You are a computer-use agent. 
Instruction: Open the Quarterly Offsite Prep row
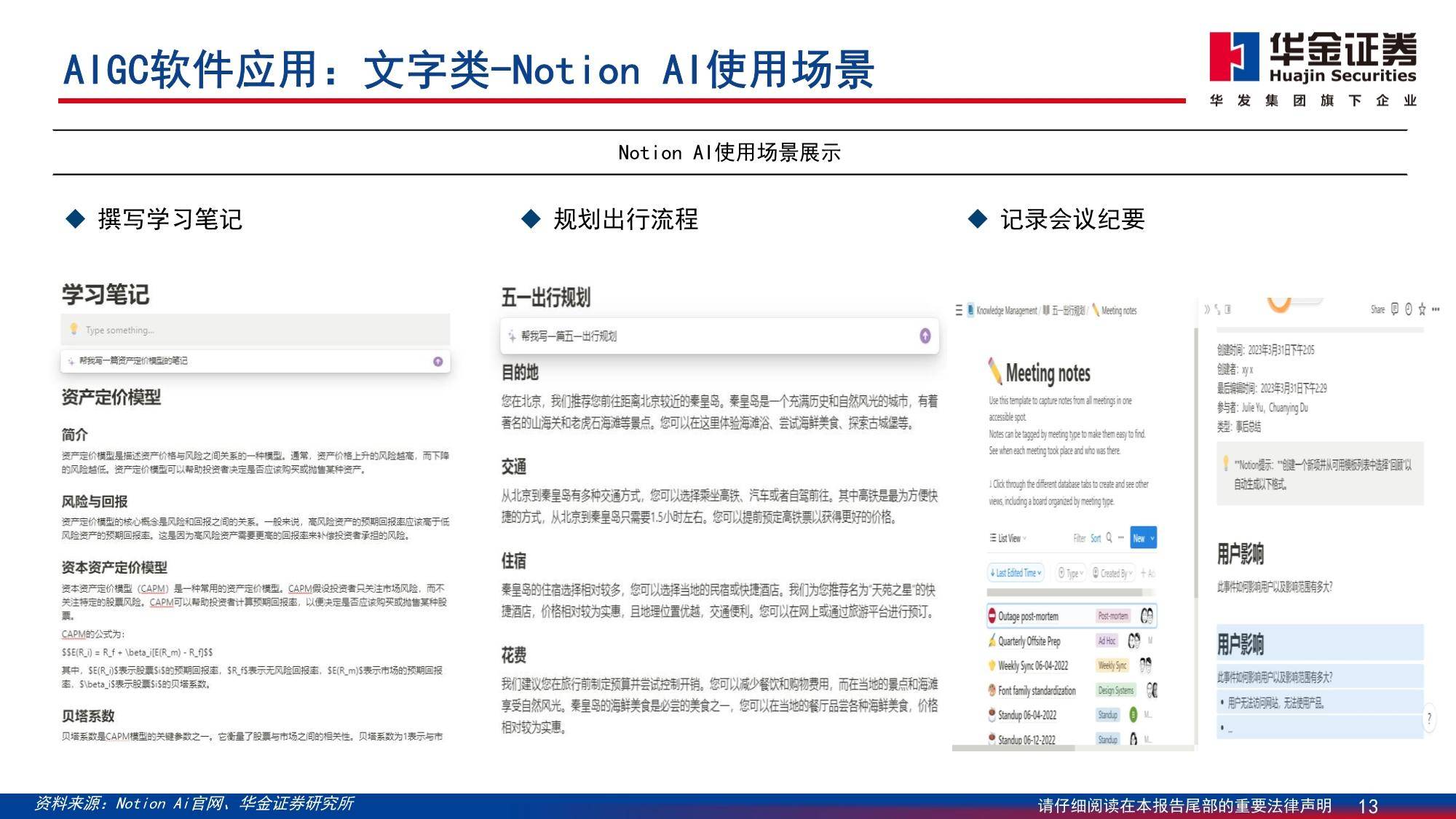tap(1072, 641)
